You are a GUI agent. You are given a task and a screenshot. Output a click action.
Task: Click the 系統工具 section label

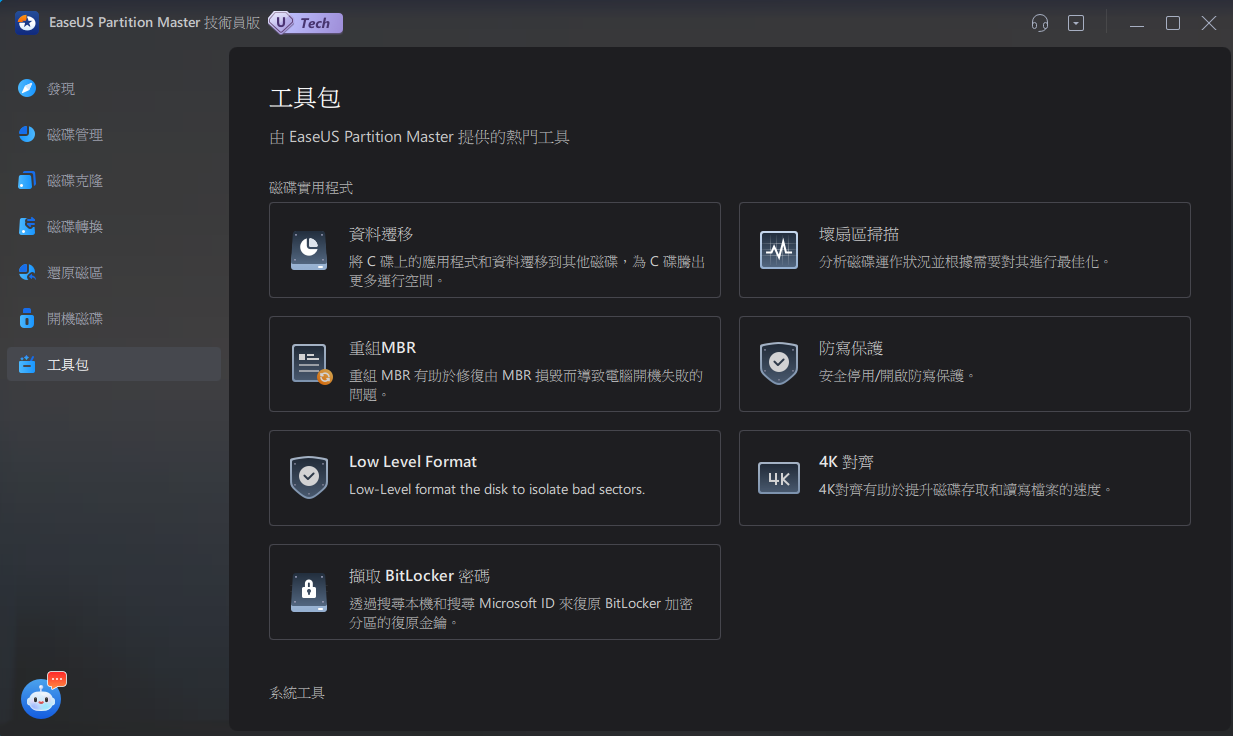coord(297,693)
